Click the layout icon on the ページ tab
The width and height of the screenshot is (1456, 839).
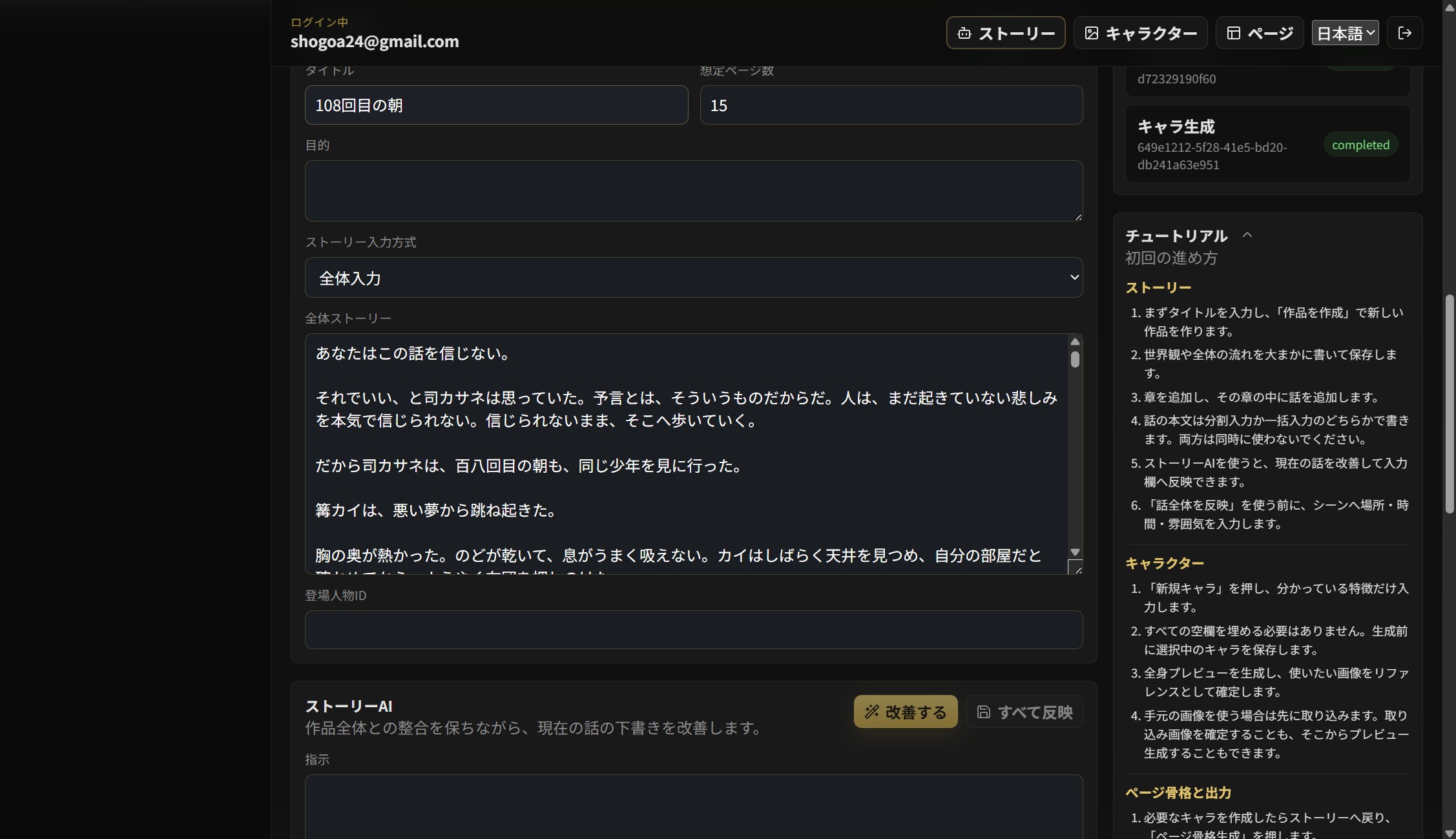point(1233,34)
